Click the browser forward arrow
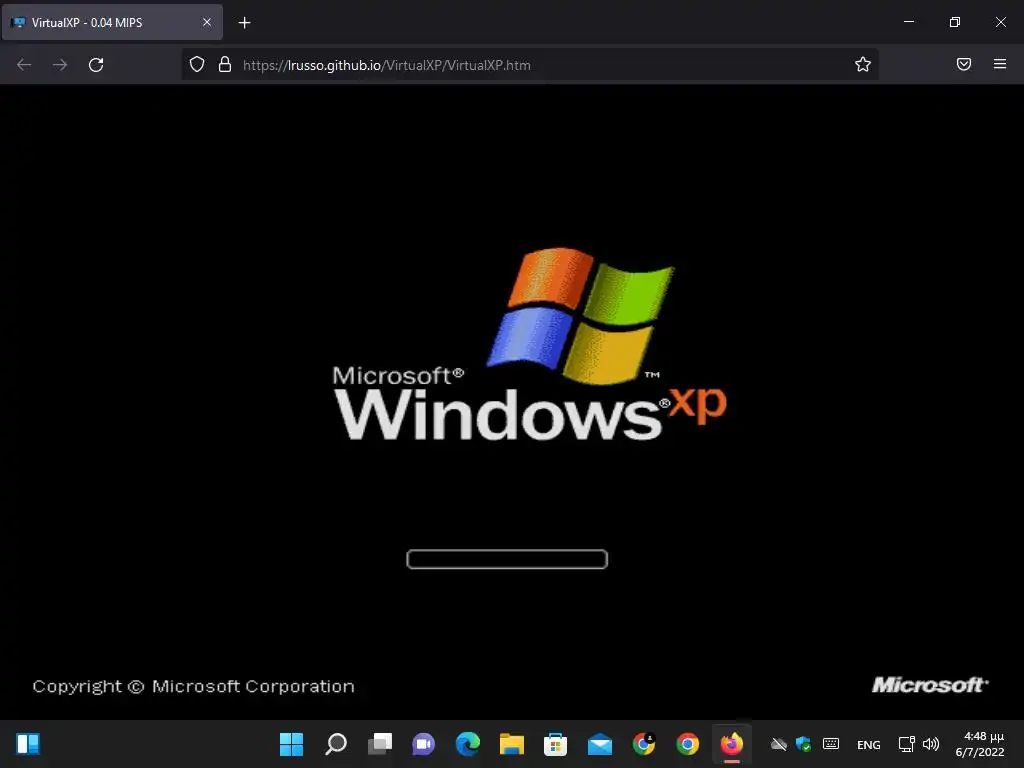Image resolution: width=1024 pixels, height=768 pixels. coord(60,65)
